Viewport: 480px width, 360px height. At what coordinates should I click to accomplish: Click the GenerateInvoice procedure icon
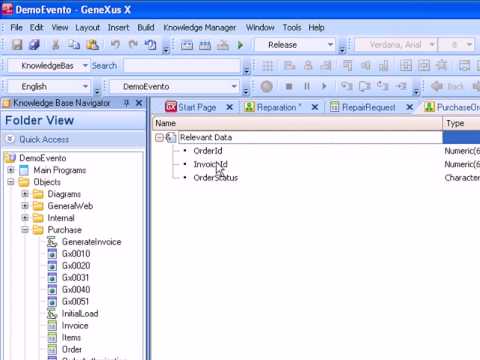click(52, 242)
